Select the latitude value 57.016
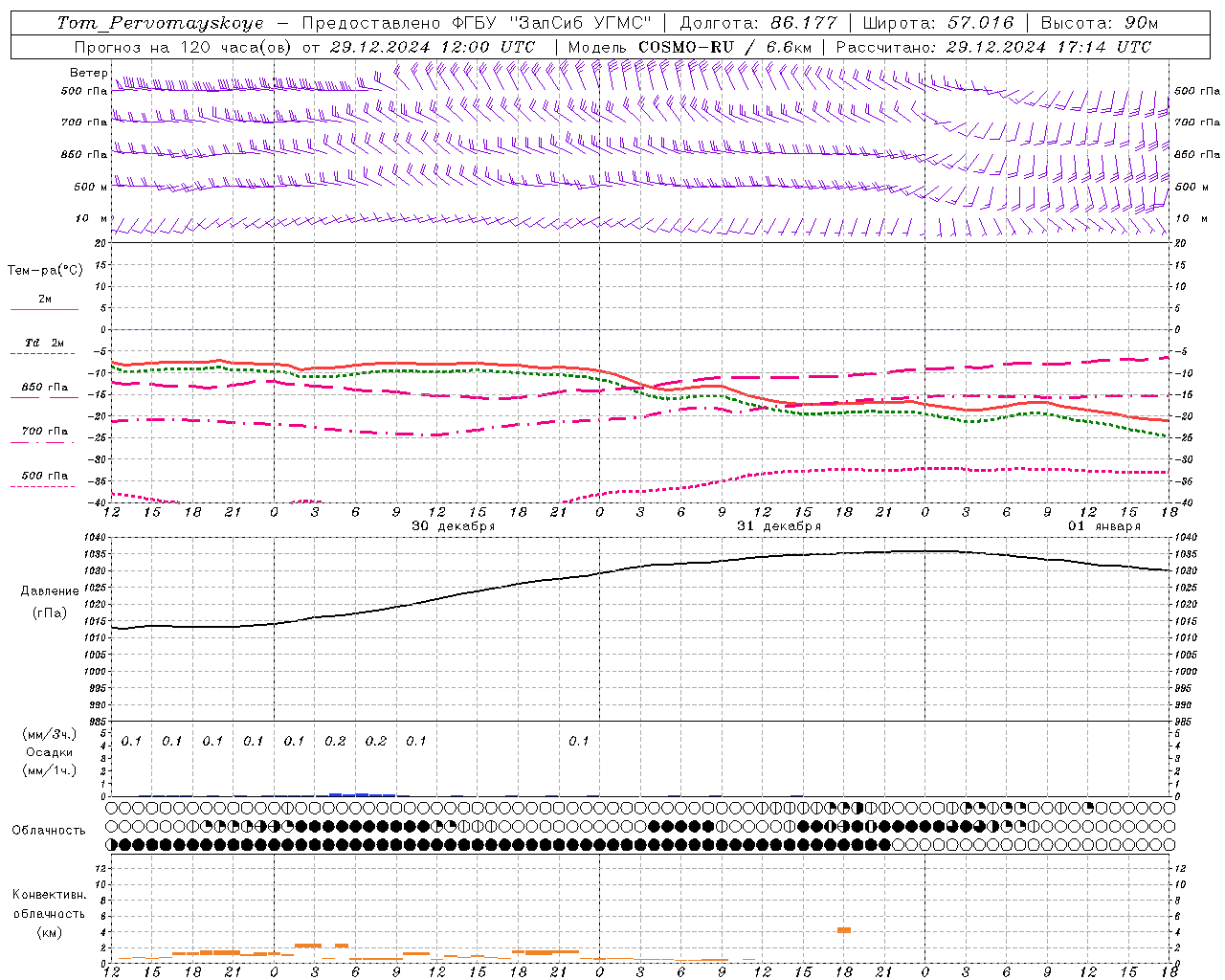1225x980 pixels. pos(980,23)
